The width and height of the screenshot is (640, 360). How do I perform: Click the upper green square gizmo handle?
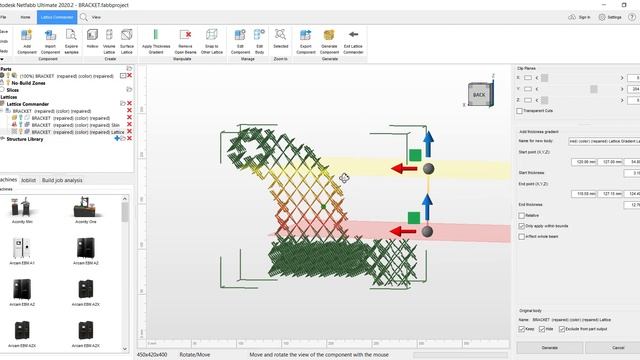415,155
